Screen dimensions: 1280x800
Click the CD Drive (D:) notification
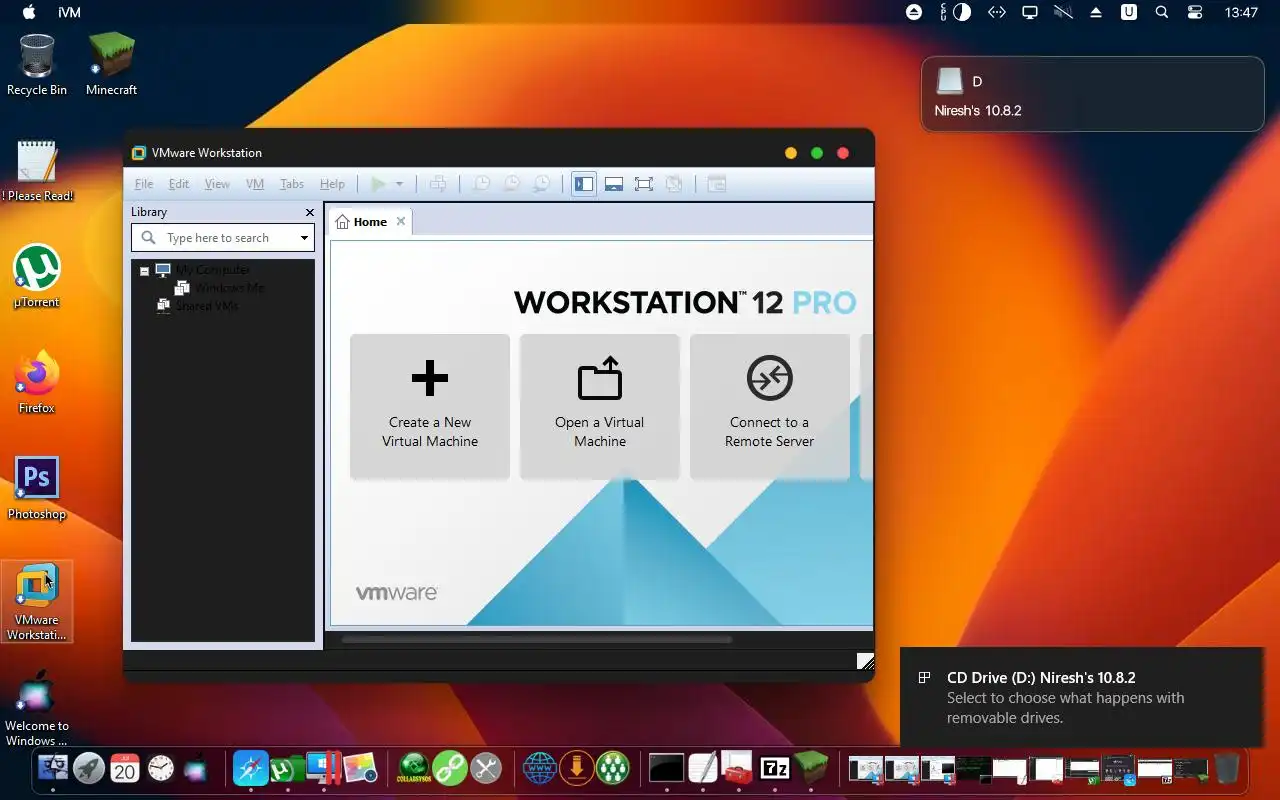pos(1081,697)
